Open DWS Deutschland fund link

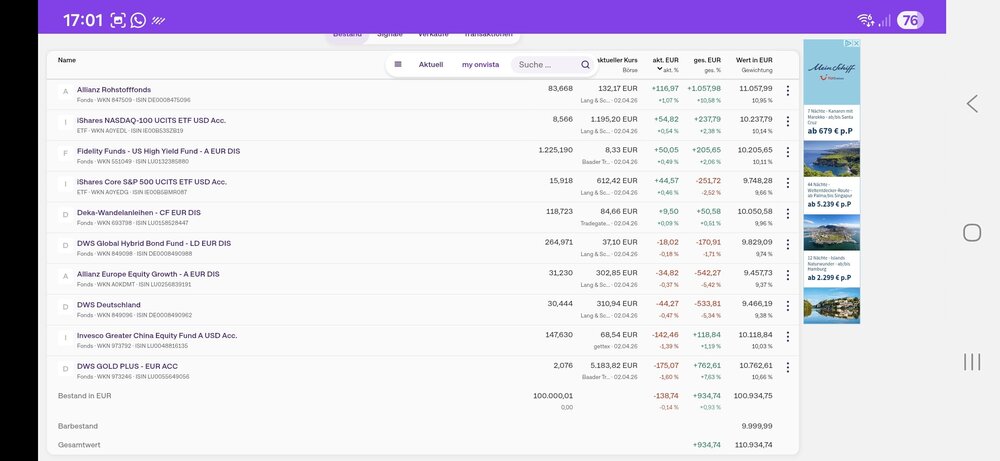click(x=109, y=305)
